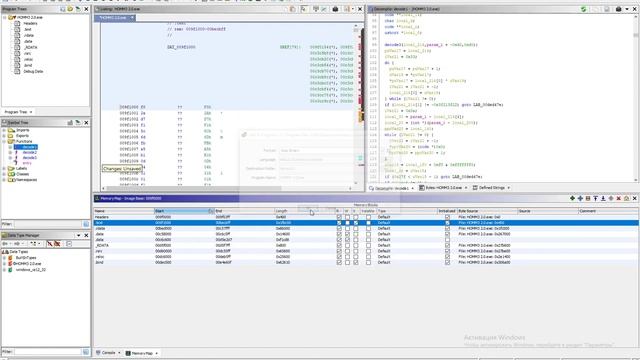Open the Bytes tab next to Decompiler
Screen dimensions: 640x360
pos(443,188)
